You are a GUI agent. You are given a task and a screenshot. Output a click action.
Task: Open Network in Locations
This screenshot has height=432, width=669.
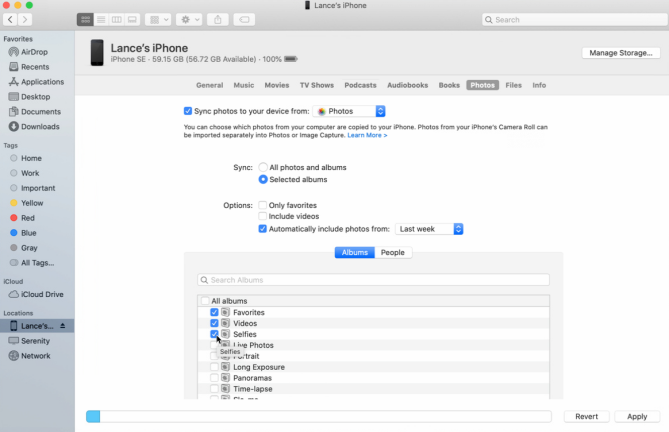[x=37, y=356]
